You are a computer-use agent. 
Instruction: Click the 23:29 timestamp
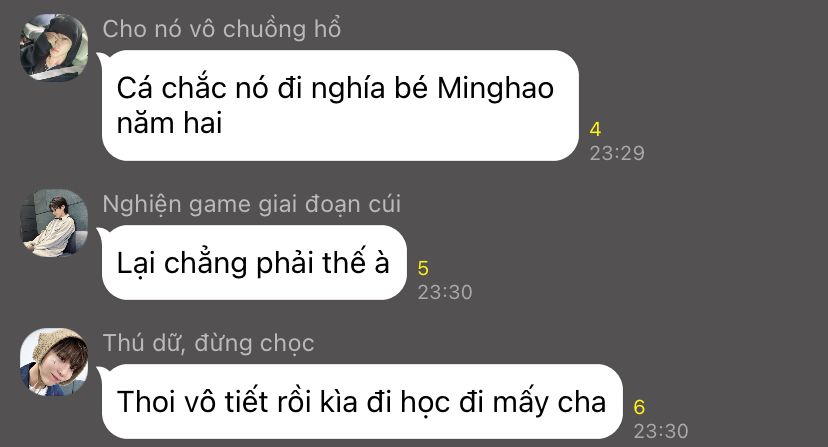[x=617, y=153]
